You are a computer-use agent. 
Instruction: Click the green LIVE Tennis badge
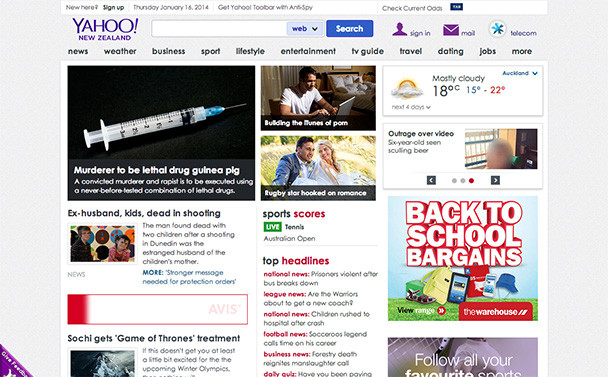pos(273,227)
